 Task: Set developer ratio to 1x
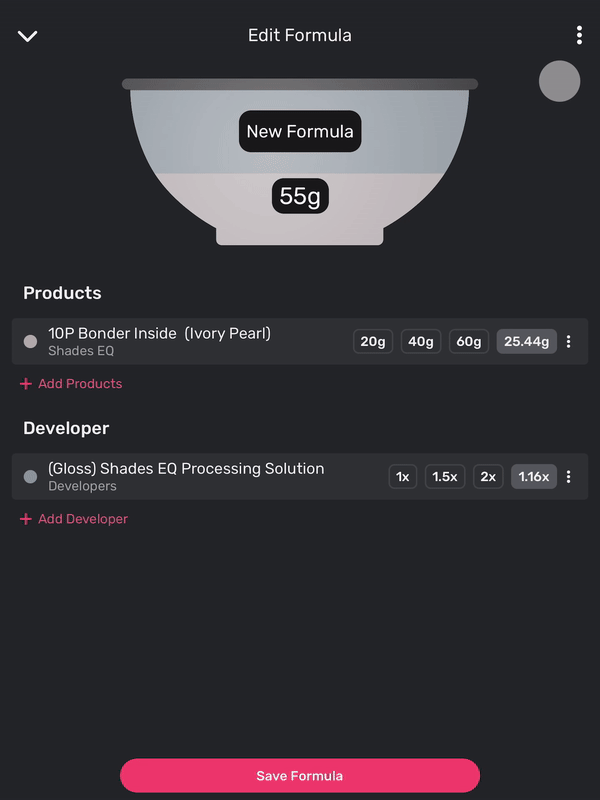[402, 477]
